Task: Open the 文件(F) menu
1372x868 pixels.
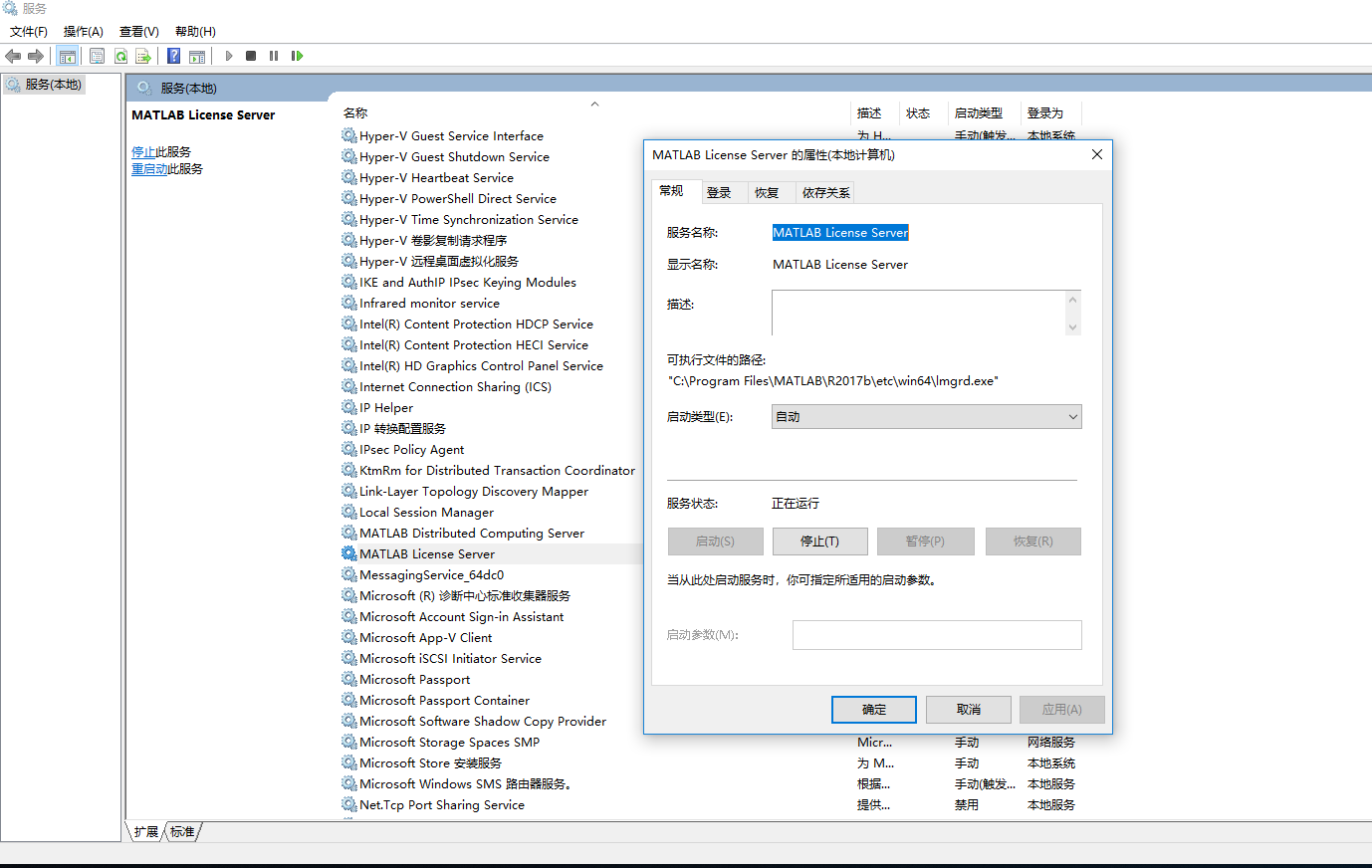Action: click(x=29, y=32)
